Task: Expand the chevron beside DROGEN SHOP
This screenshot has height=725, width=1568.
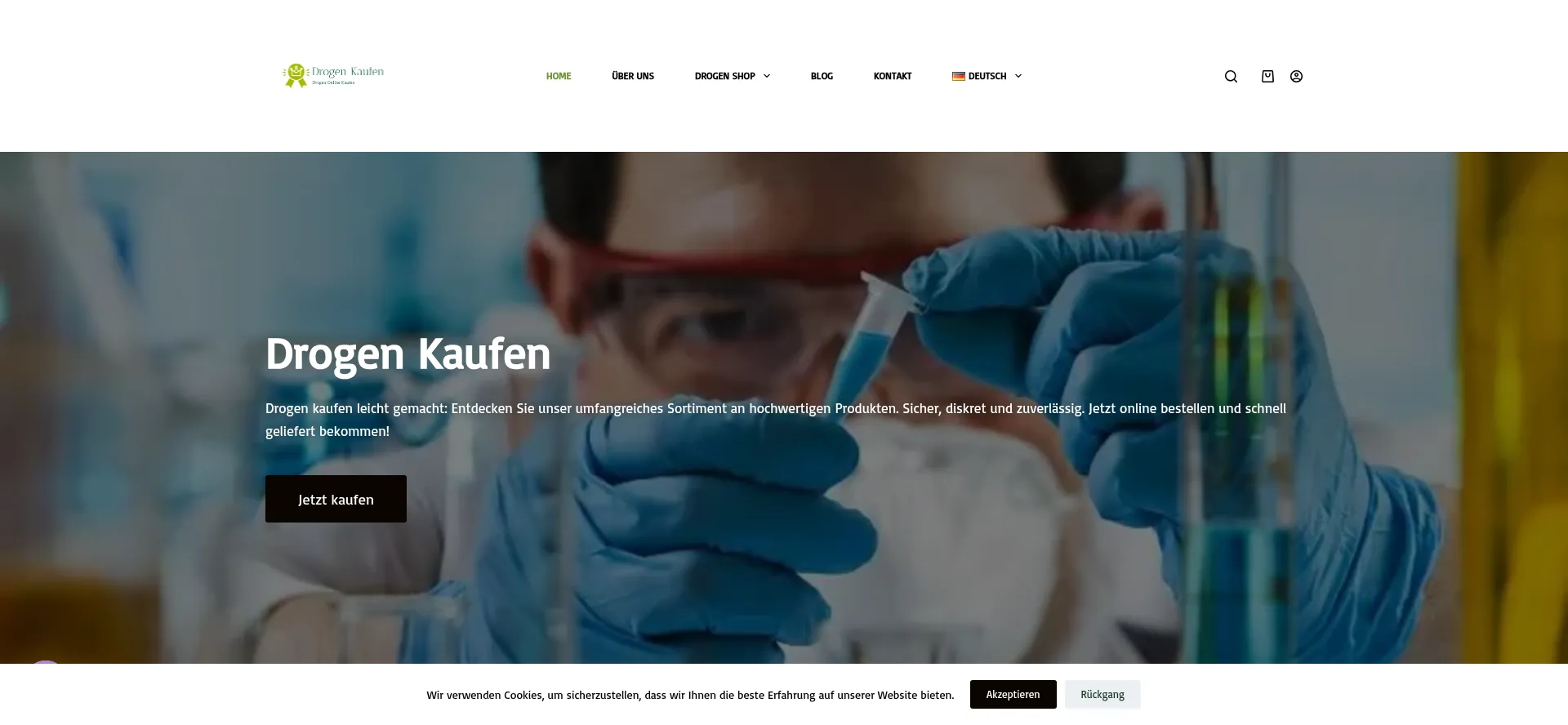Action: 767,76
